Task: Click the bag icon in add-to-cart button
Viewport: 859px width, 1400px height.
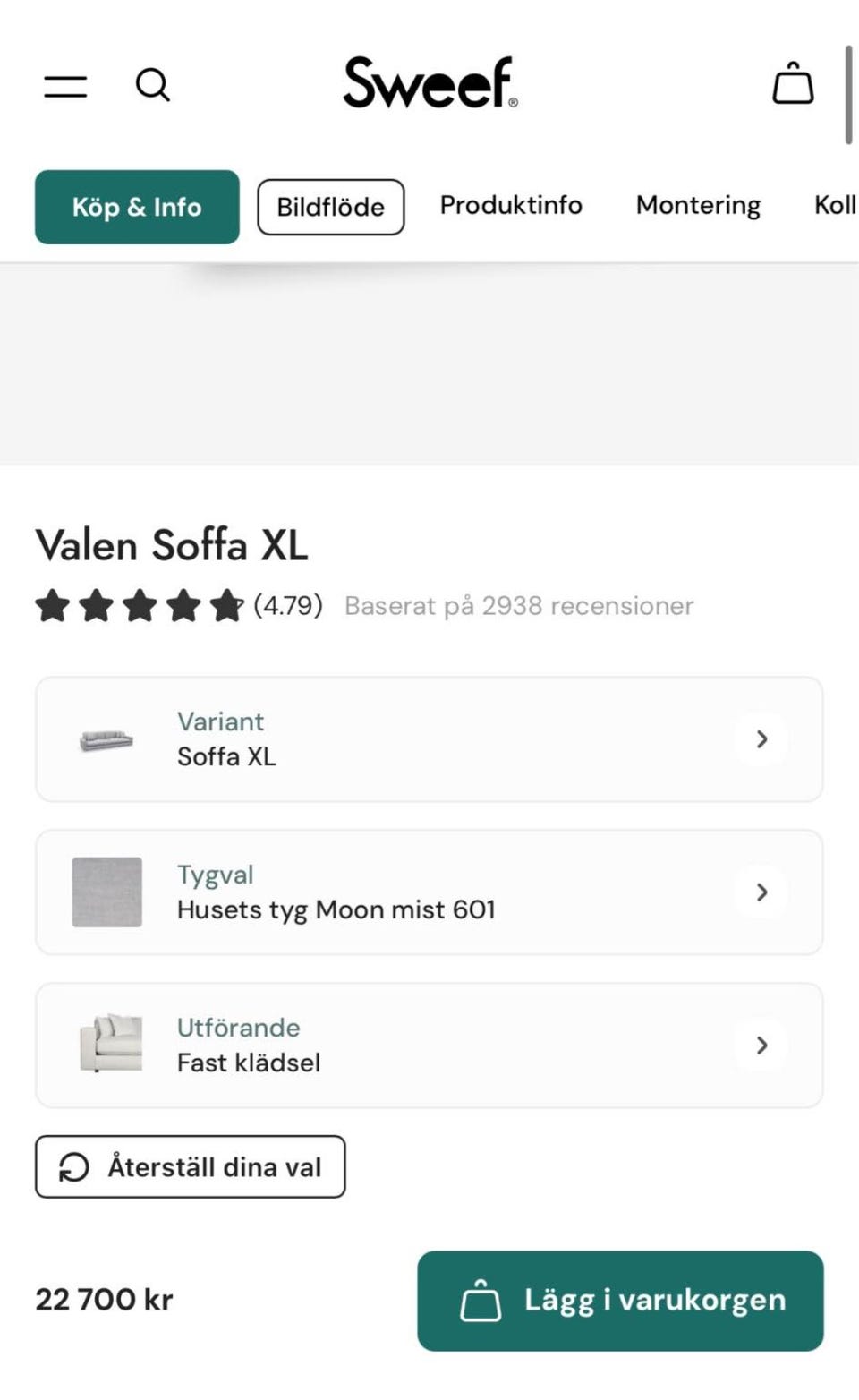Action: click(481, 1301)
